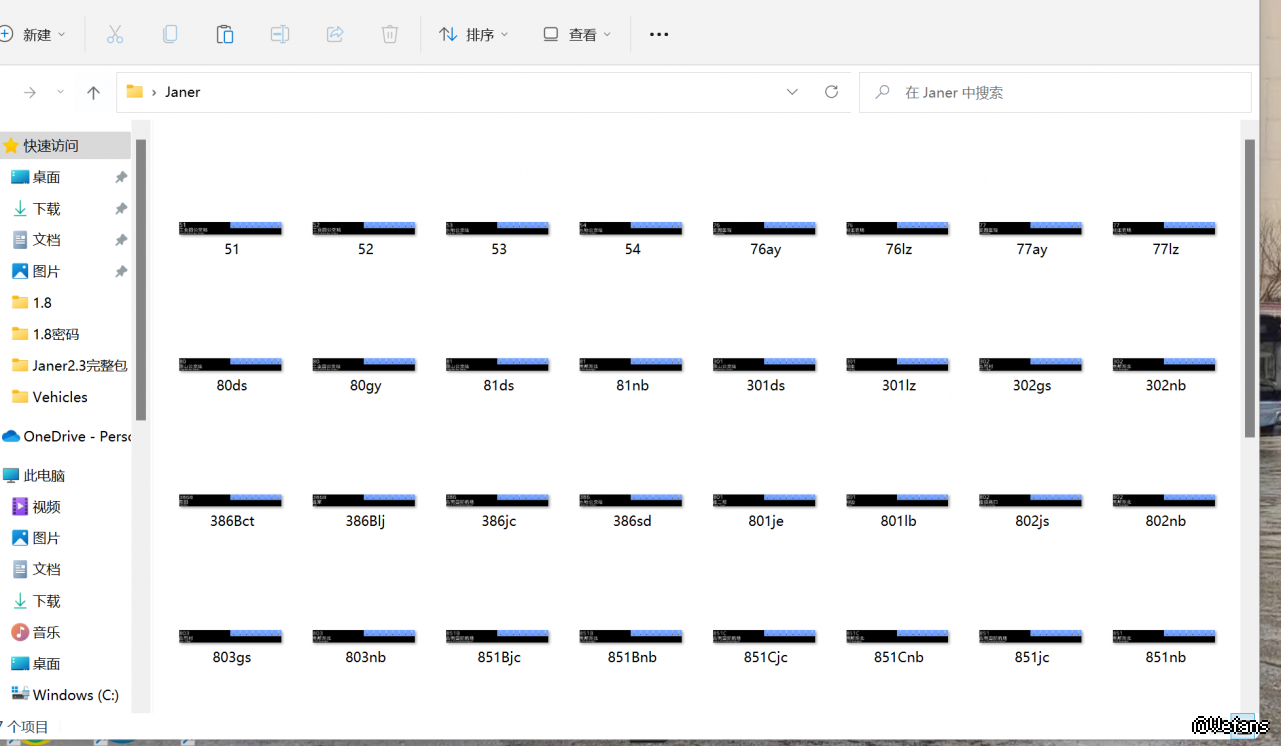Select the 851Cnb file thumbnail
Image resolution: width=1281 pixels, height=746 pixels.
[898, 637]
